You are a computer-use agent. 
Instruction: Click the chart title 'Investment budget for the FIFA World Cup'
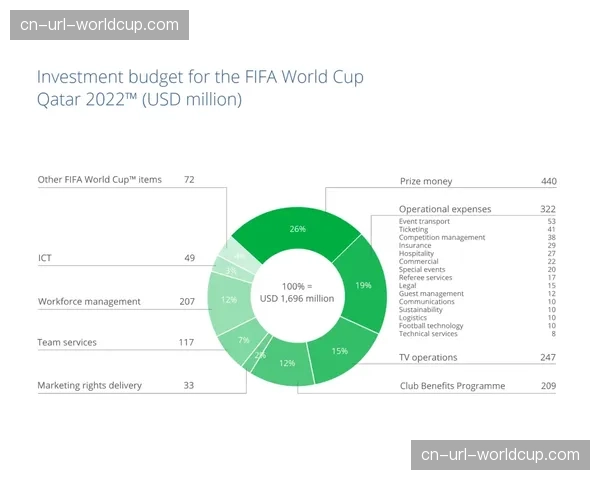tap(200, 77)
